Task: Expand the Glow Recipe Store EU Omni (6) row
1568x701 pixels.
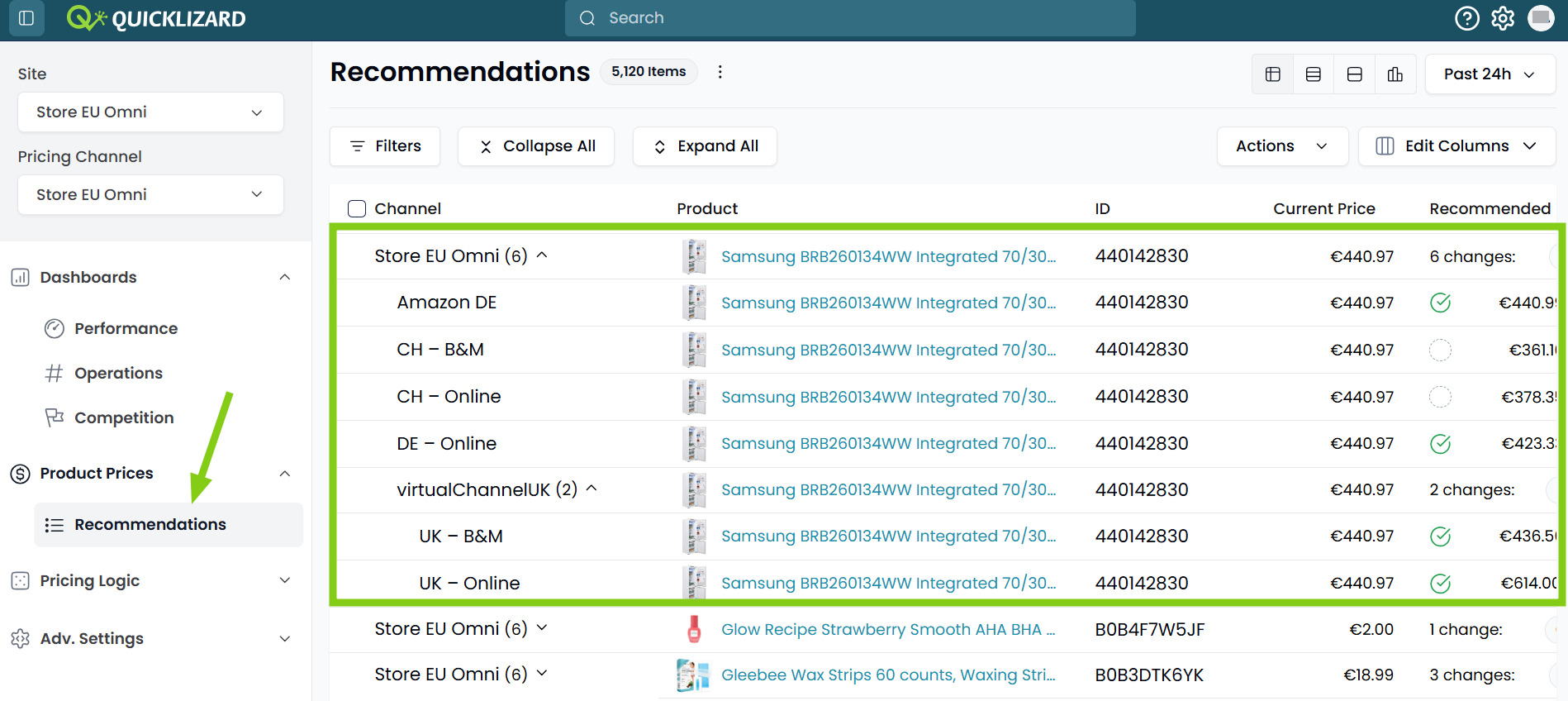Action: [542, 628]
